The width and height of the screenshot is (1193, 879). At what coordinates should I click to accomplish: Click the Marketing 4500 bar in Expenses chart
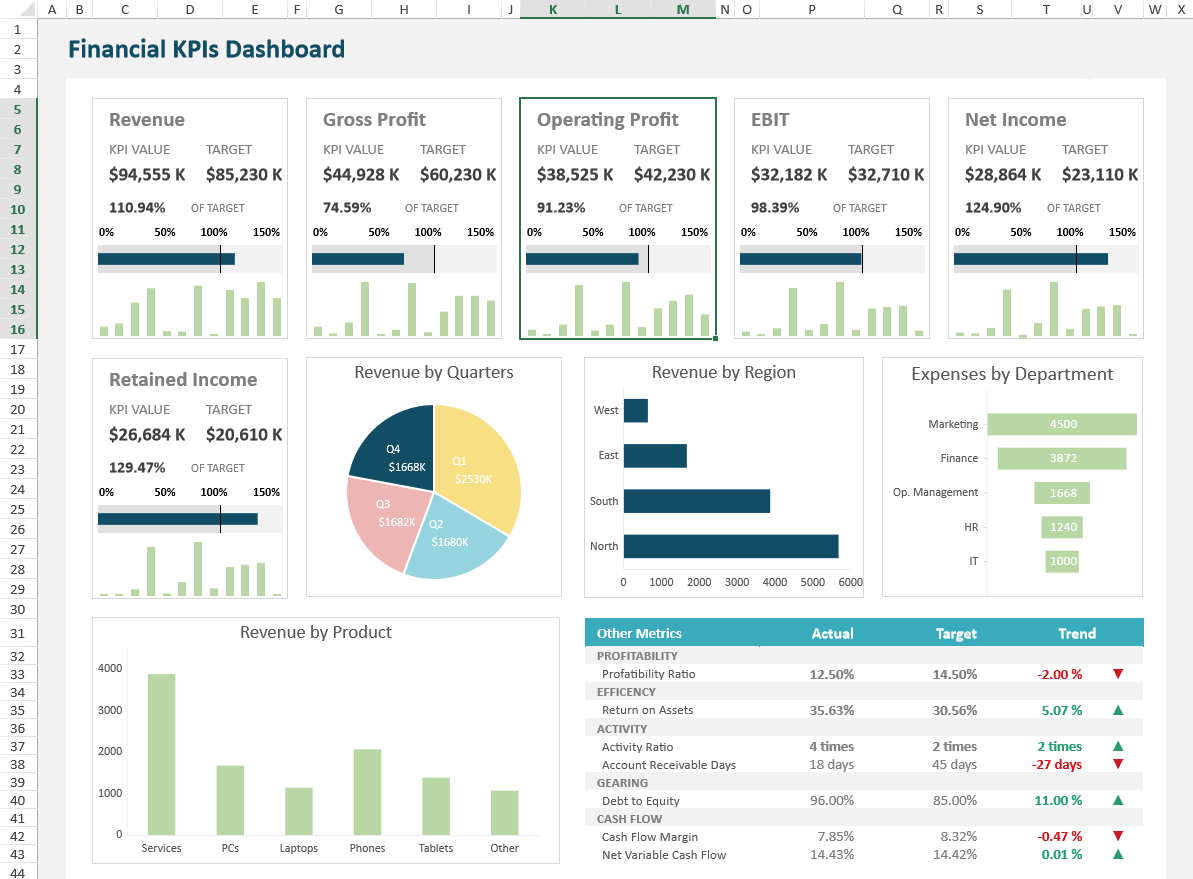[1062, 424]
